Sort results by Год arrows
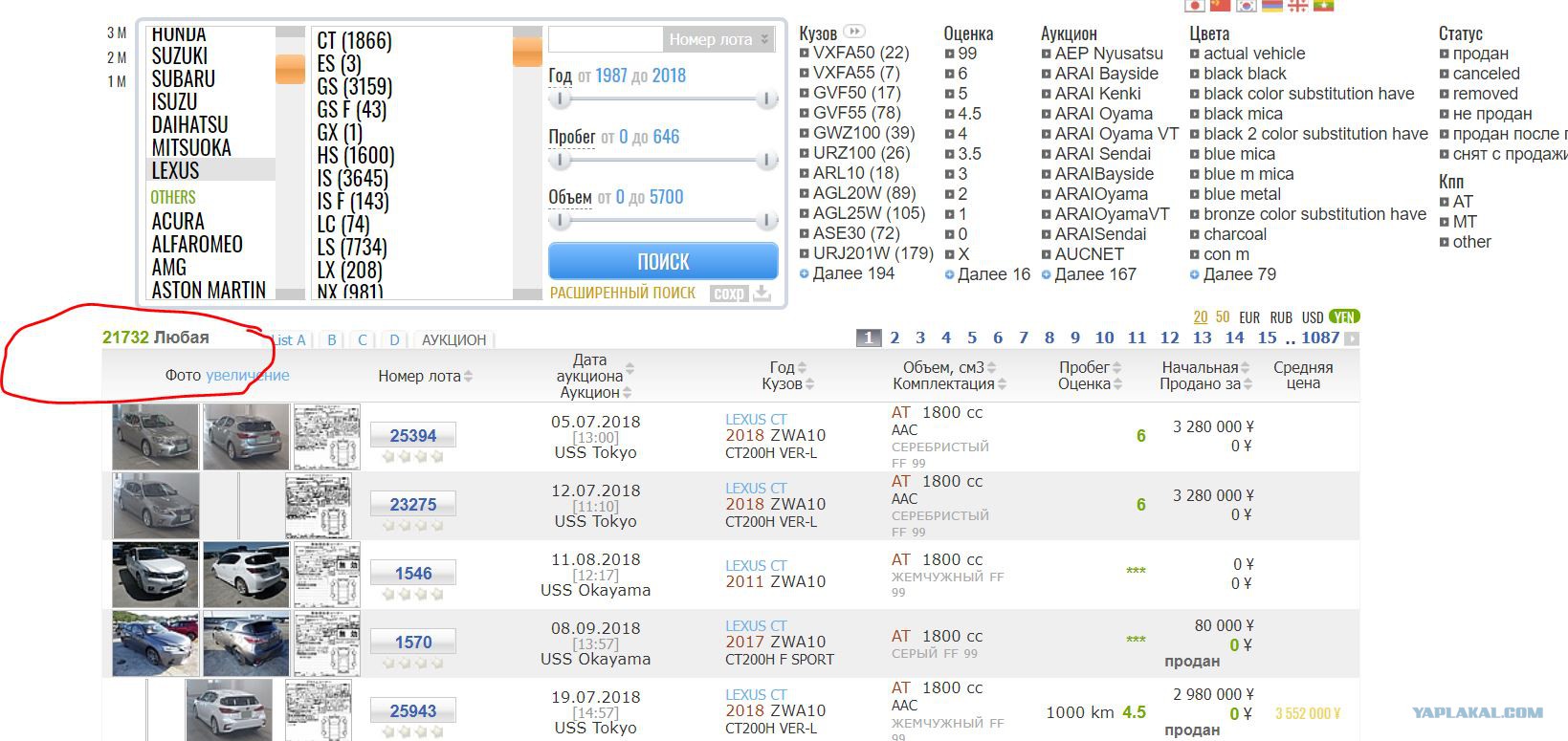Viewport: 1568px width, 741px height. tap(802, 368)
